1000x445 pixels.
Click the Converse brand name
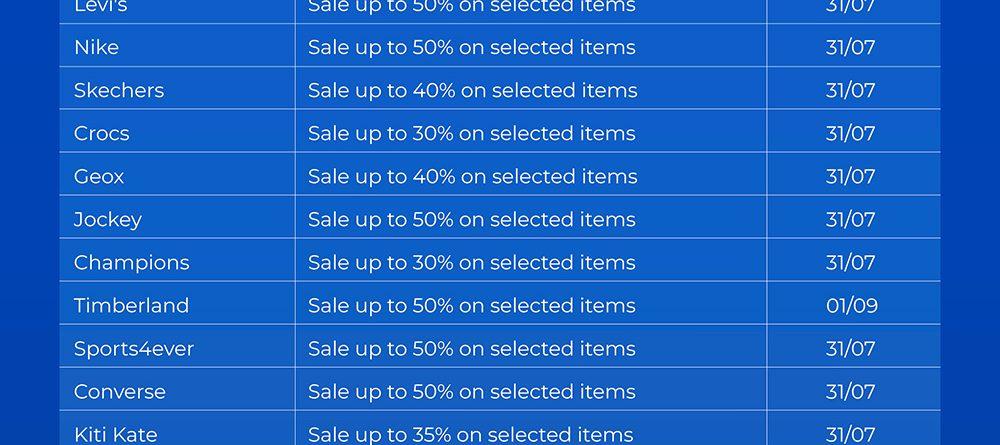coord(119,391)
